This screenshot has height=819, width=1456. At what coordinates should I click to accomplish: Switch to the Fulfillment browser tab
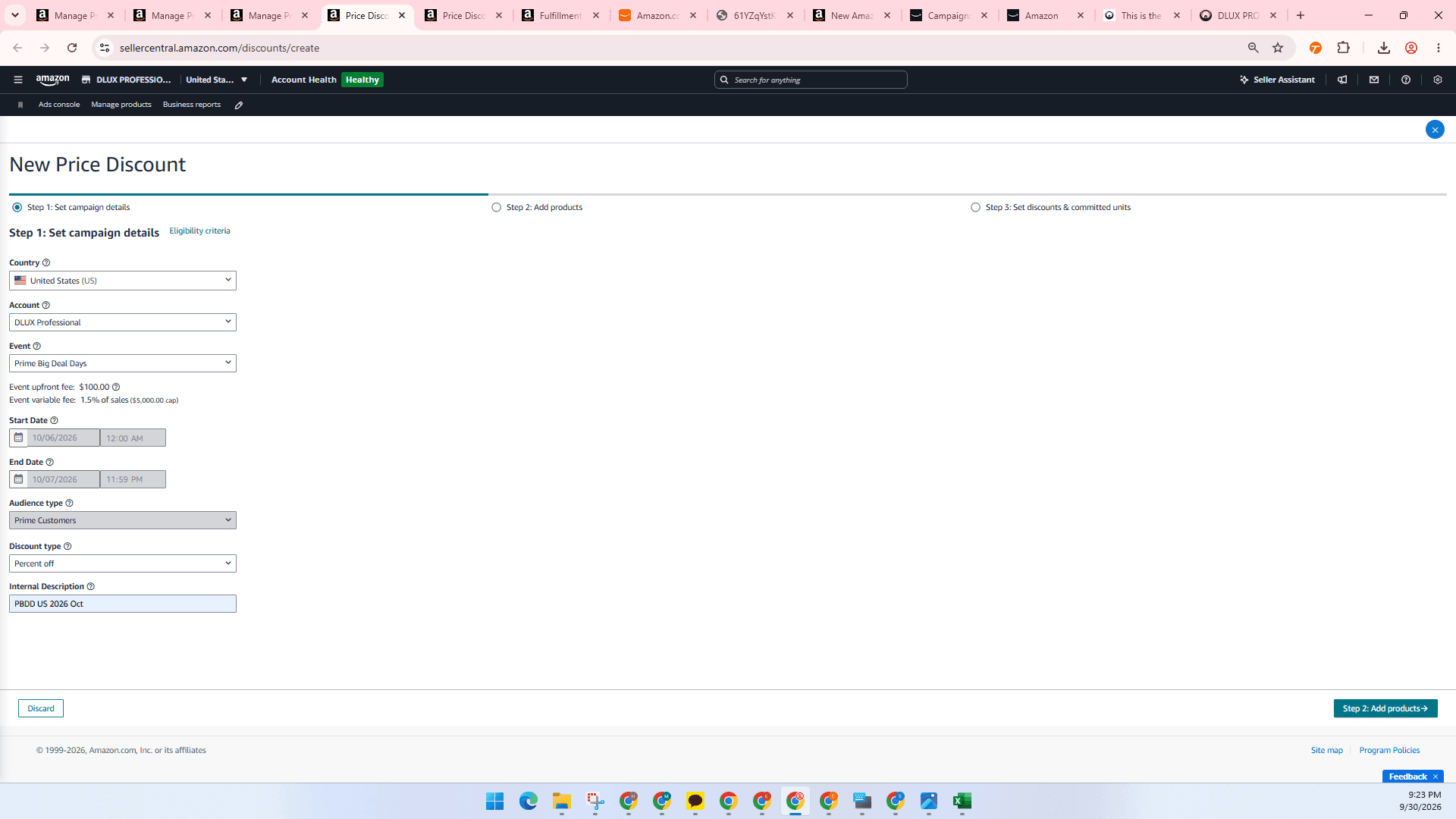click(561, 15)
